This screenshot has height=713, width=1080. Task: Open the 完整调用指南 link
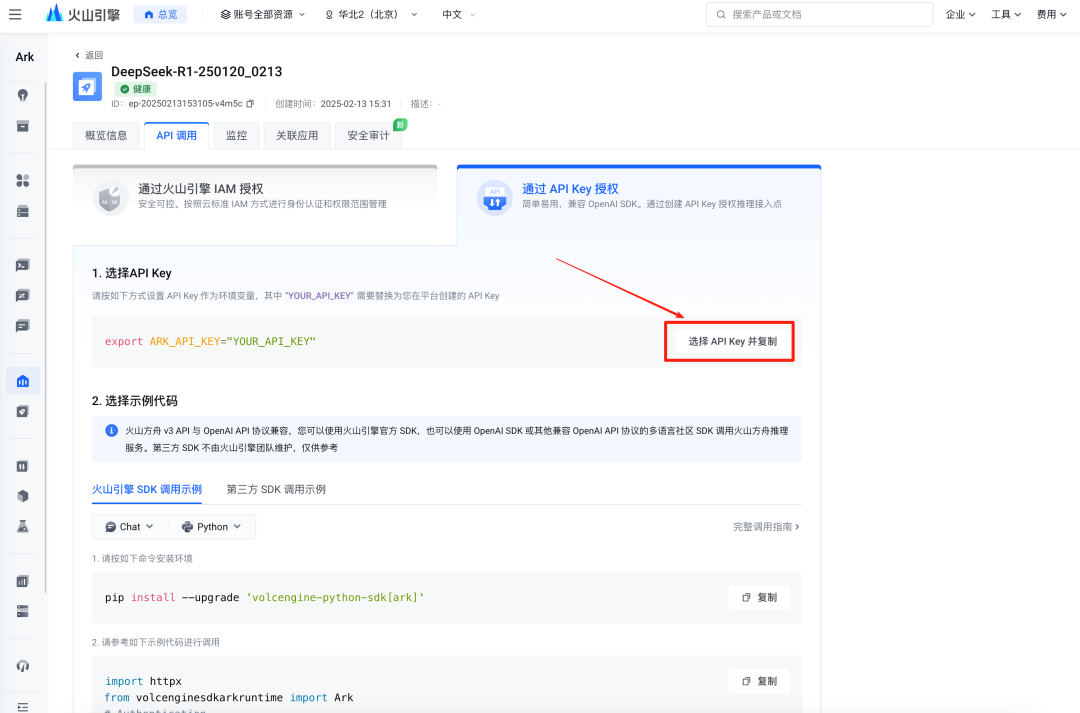tap(766, 527)
